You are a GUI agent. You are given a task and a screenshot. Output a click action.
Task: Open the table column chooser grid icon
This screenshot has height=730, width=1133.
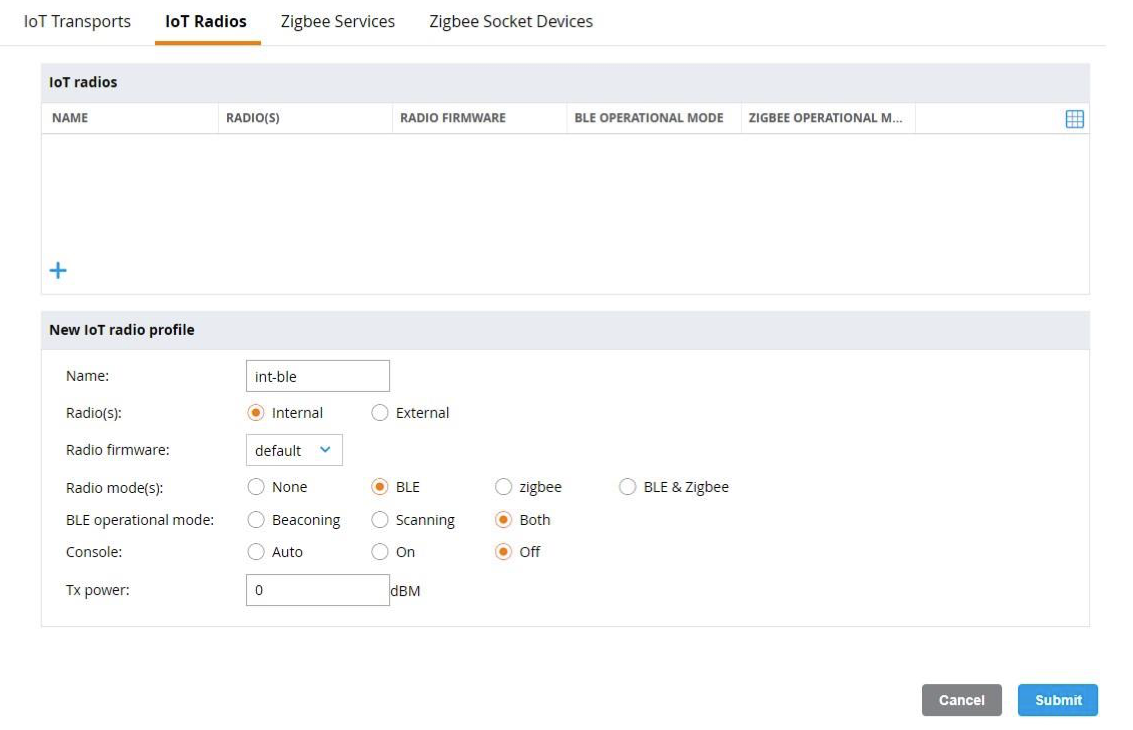(x=1074, y=119)
